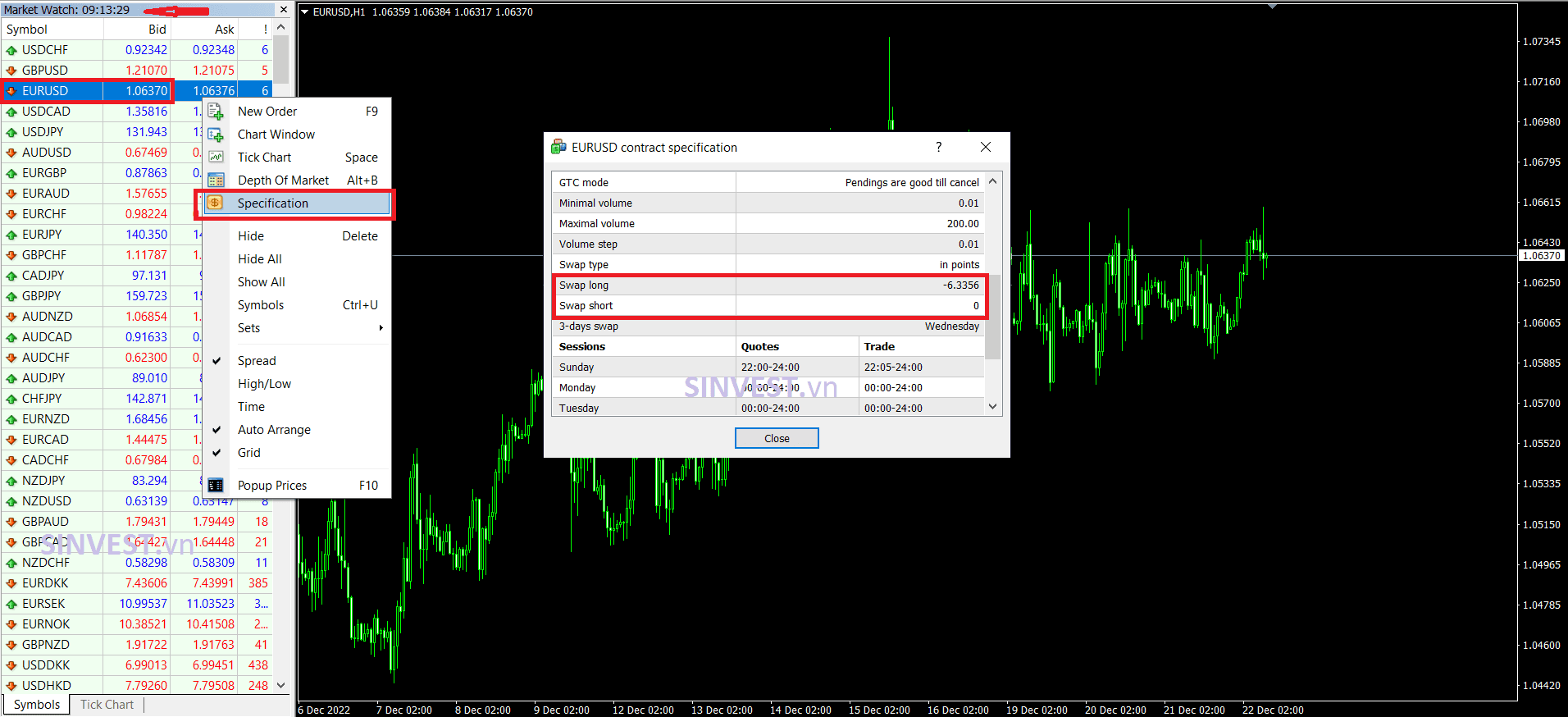Toggle the Grid option in menu
The height and width of the screenshot is (717, 1568).
[x=217, y=453]
